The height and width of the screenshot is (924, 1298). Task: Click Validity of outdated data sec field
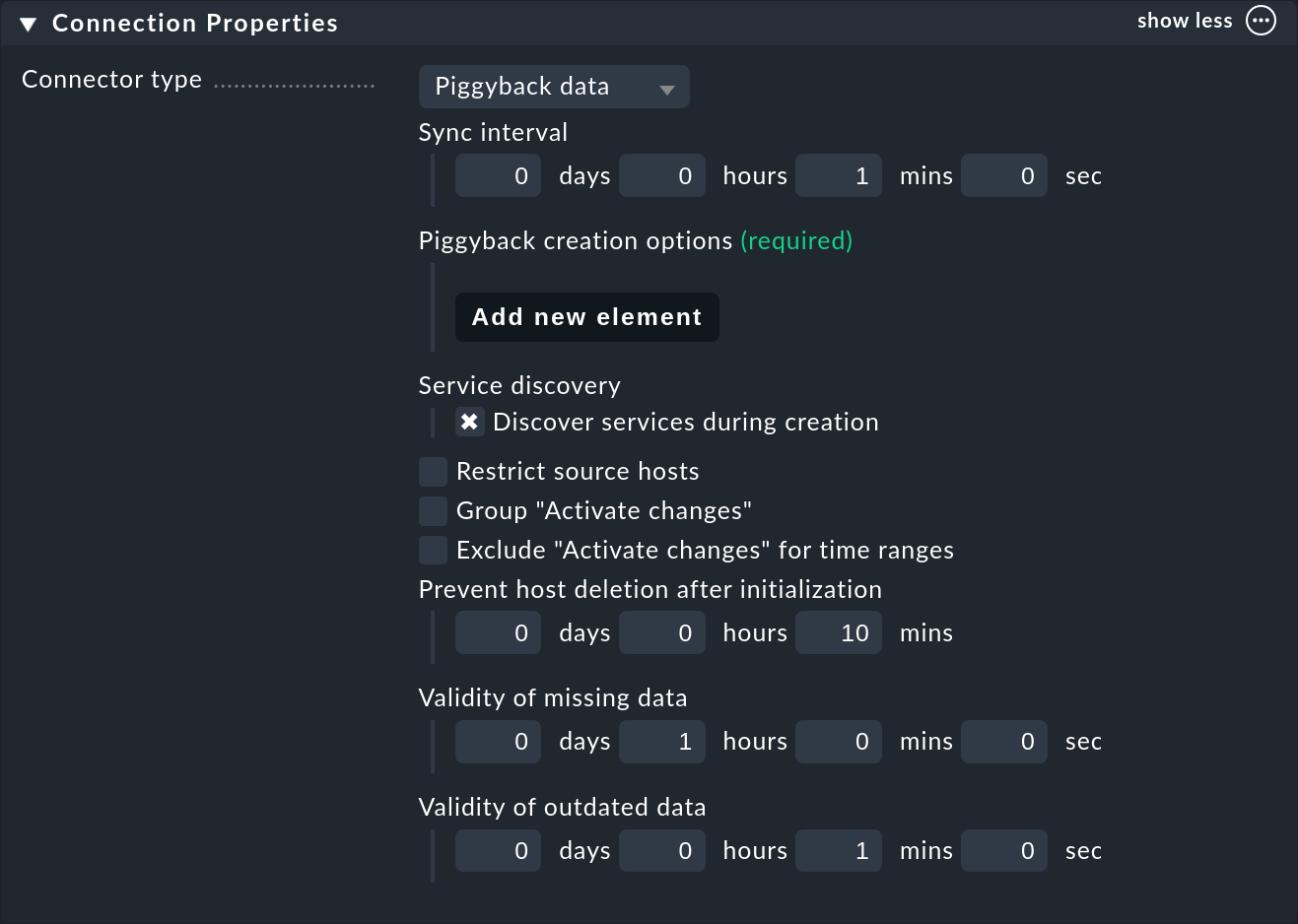coord(1004,850)
